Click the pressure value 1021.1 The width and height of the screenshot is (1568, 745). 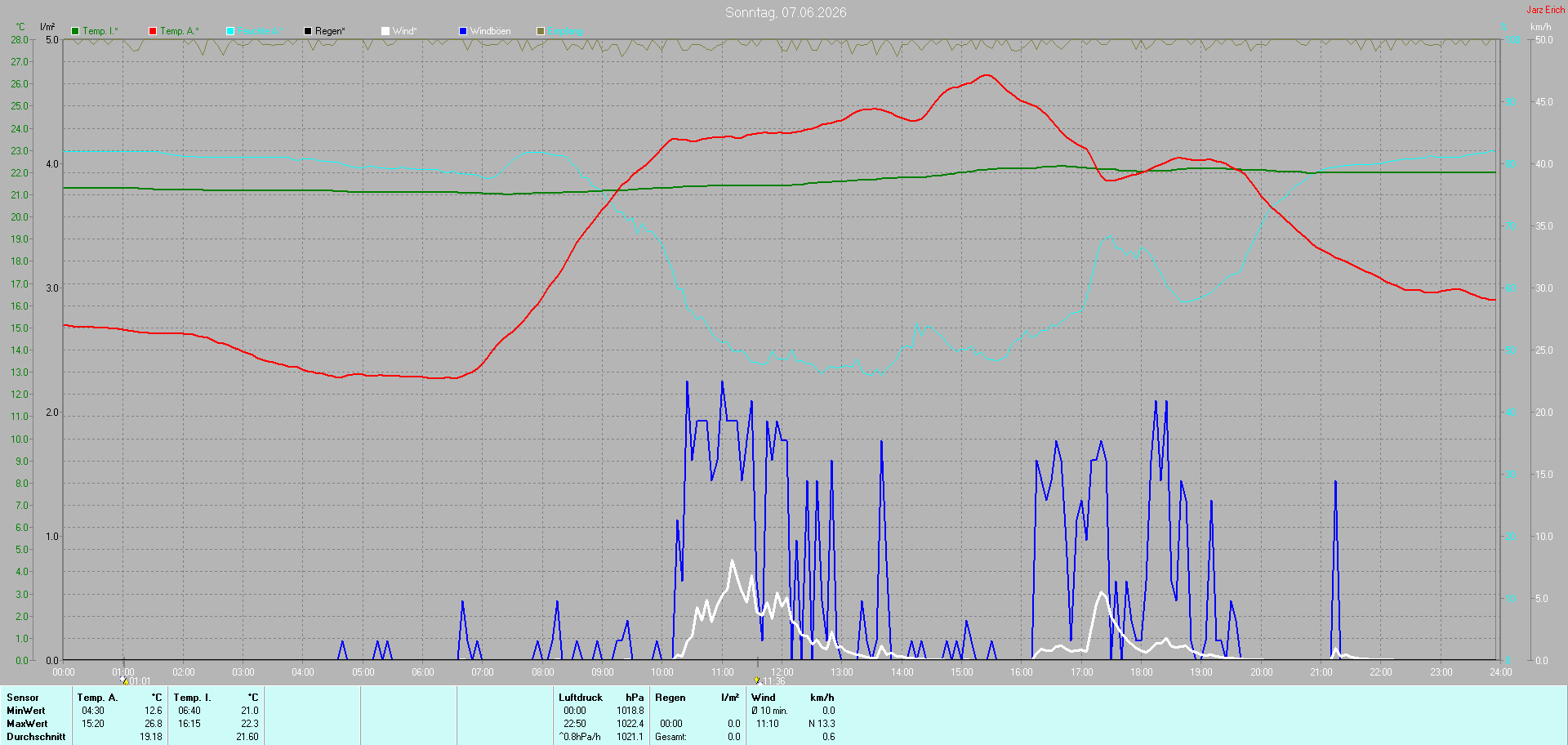(630, 737)
